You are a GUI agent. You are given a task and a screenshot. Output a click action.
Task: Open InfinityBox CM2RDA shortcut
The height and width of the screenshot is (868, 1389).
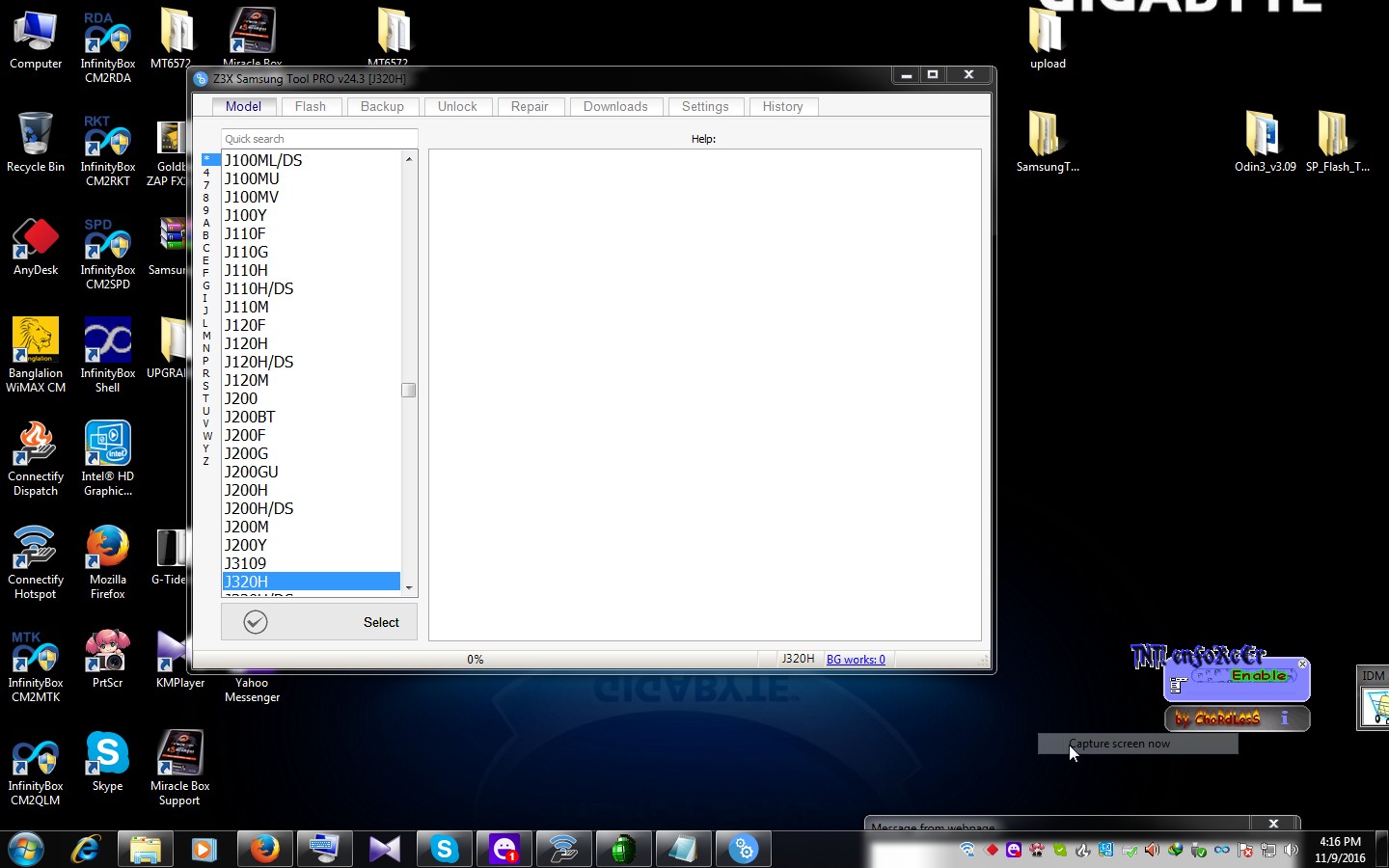coord(108,46)
